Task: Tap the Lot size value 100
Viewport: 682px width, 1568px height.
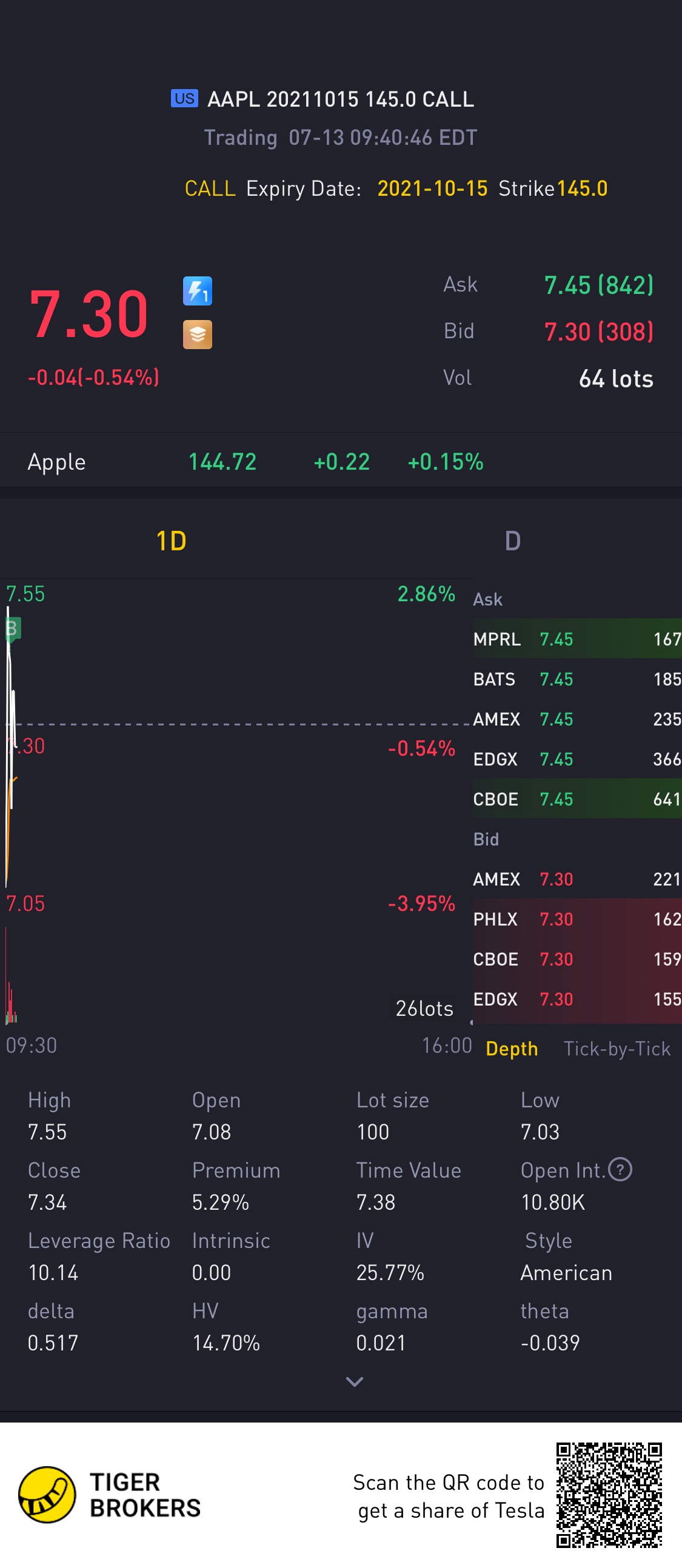Action: pyautogui.click(x=373, y=1132)
